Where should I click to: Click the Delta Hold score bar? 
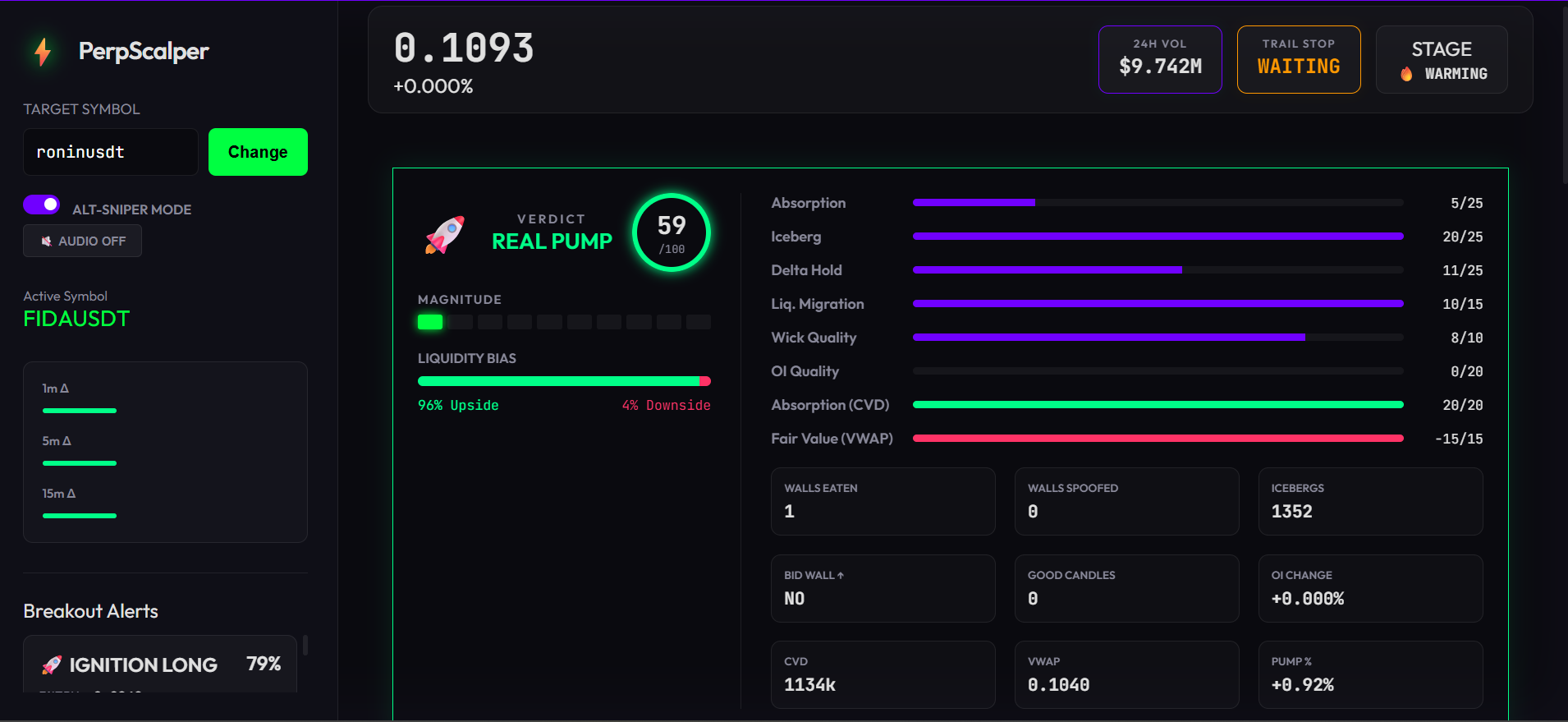[x=1158, y=270]
